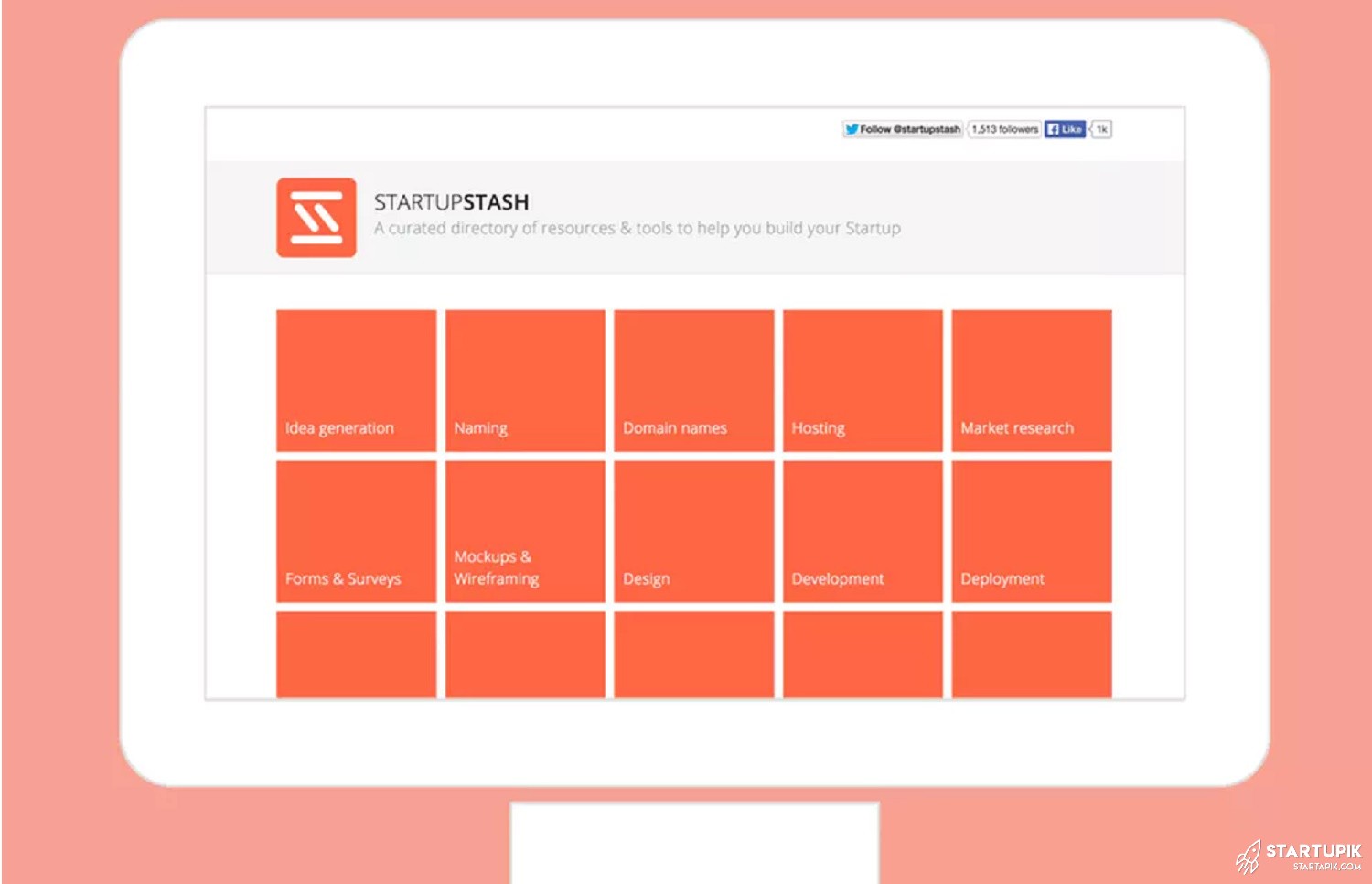Viewport: 1372px width, 884px height.
Task: Open the Market research tile
Action: coord(1031,381)
